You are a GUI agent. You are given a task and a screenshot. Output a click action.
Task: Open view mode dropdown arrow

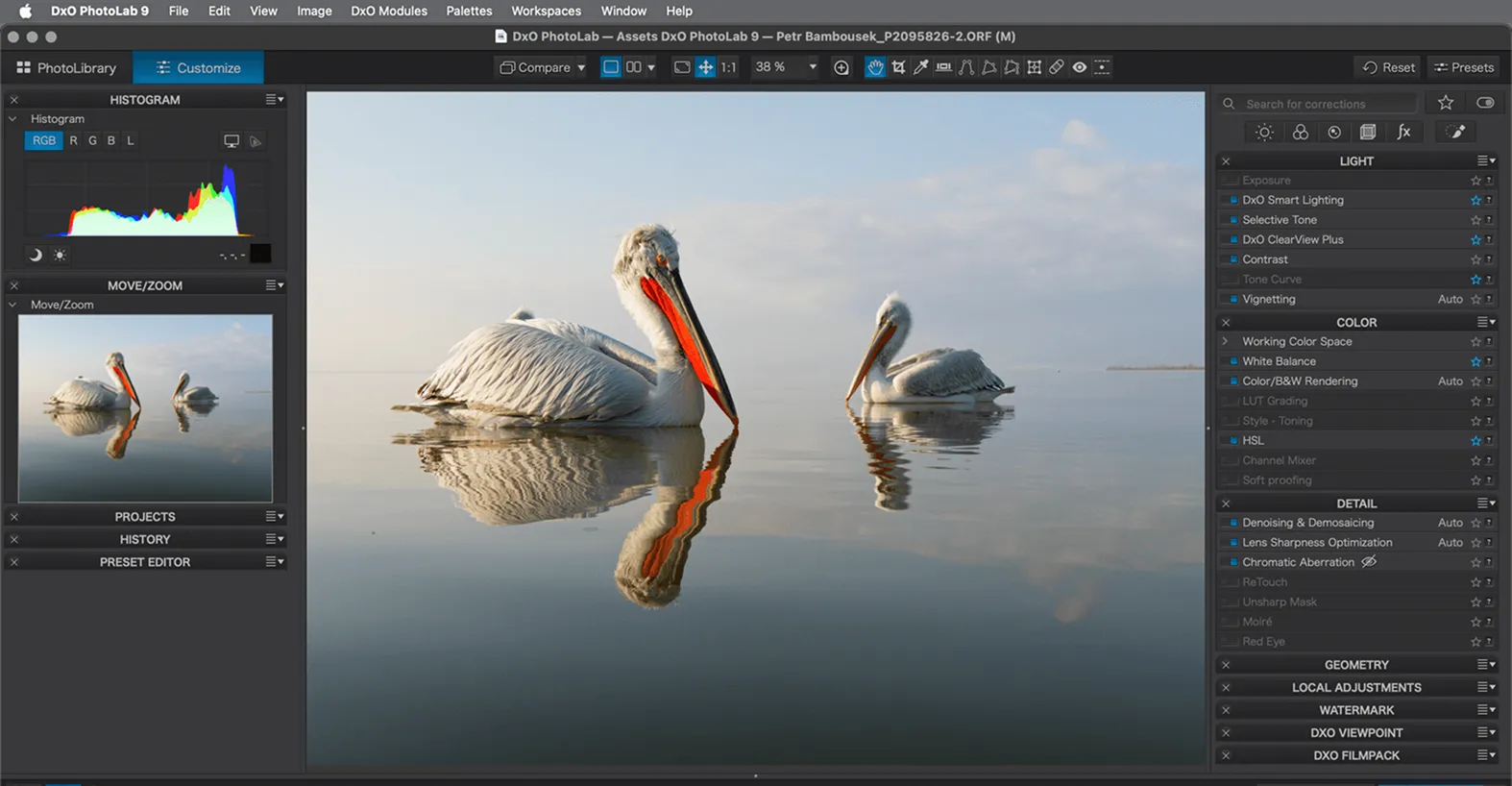point(651,67)
